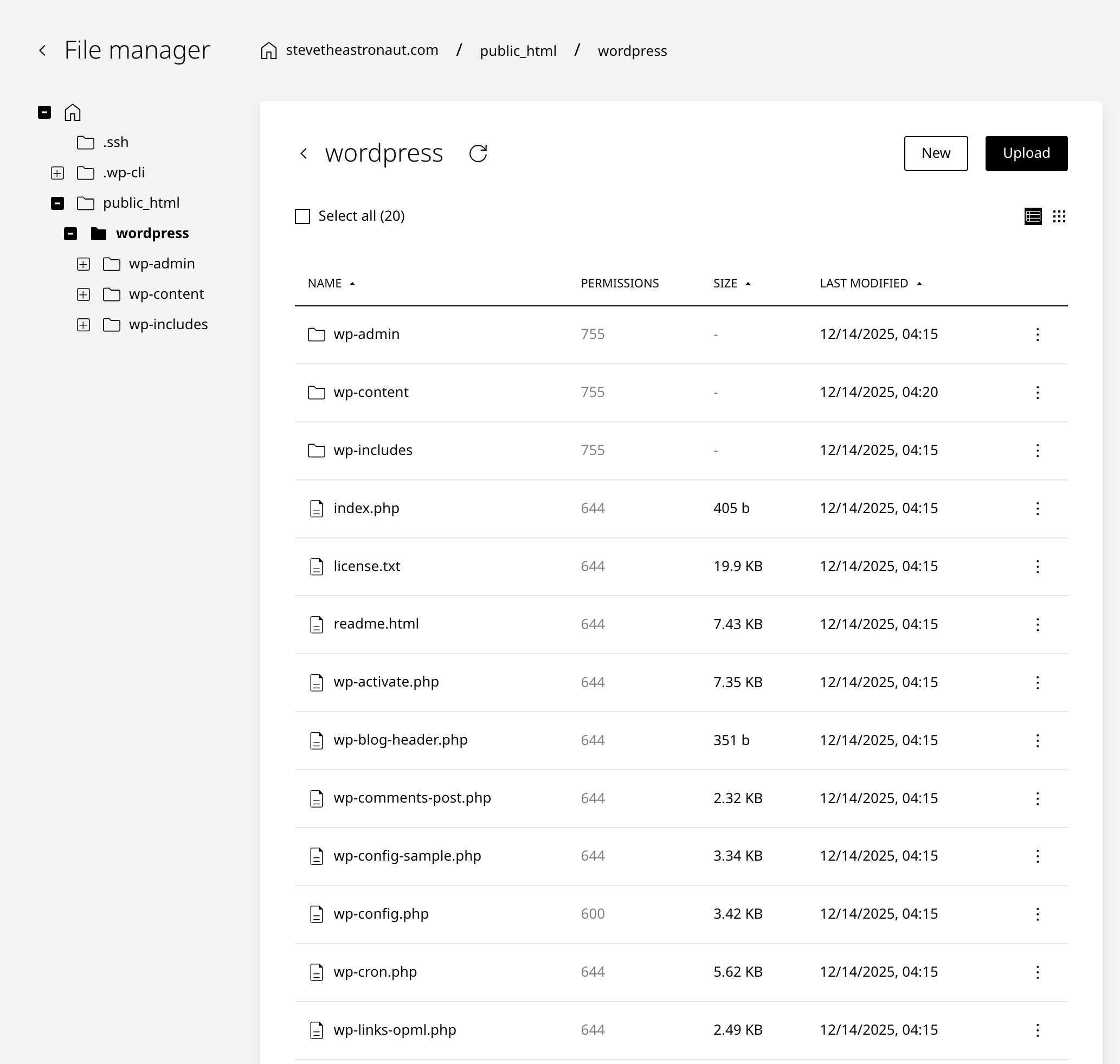This screenshot has height=1064, width=1120.
Task: Collapse the wordpress tree node
Action: click(70, 234)
